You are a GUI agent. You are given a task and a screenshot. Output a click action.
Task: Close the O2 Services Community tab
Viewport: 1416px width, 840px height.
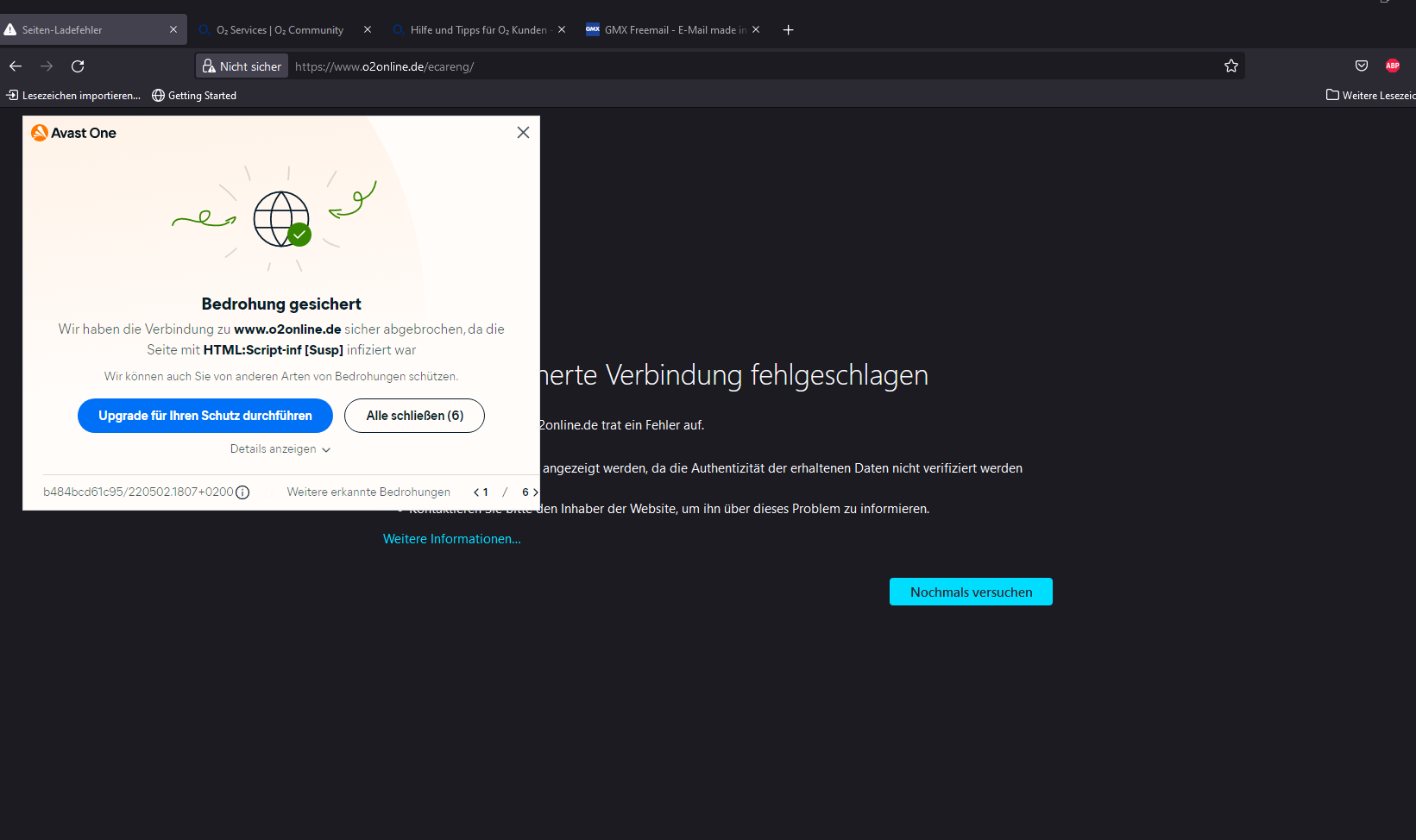368,29
